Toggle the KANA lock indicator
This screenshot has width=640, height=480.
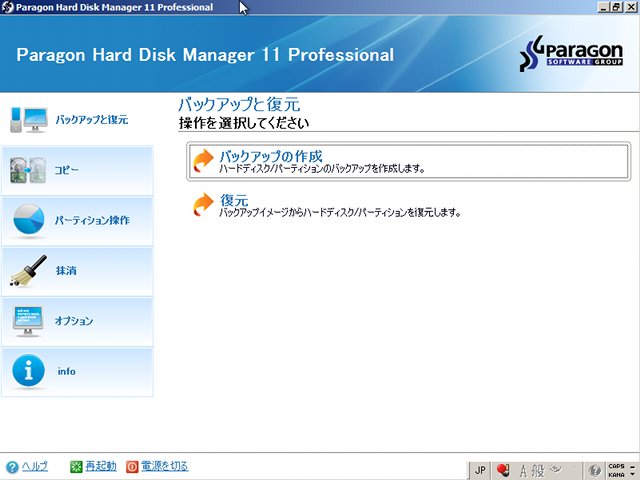(x=616, y=475)
